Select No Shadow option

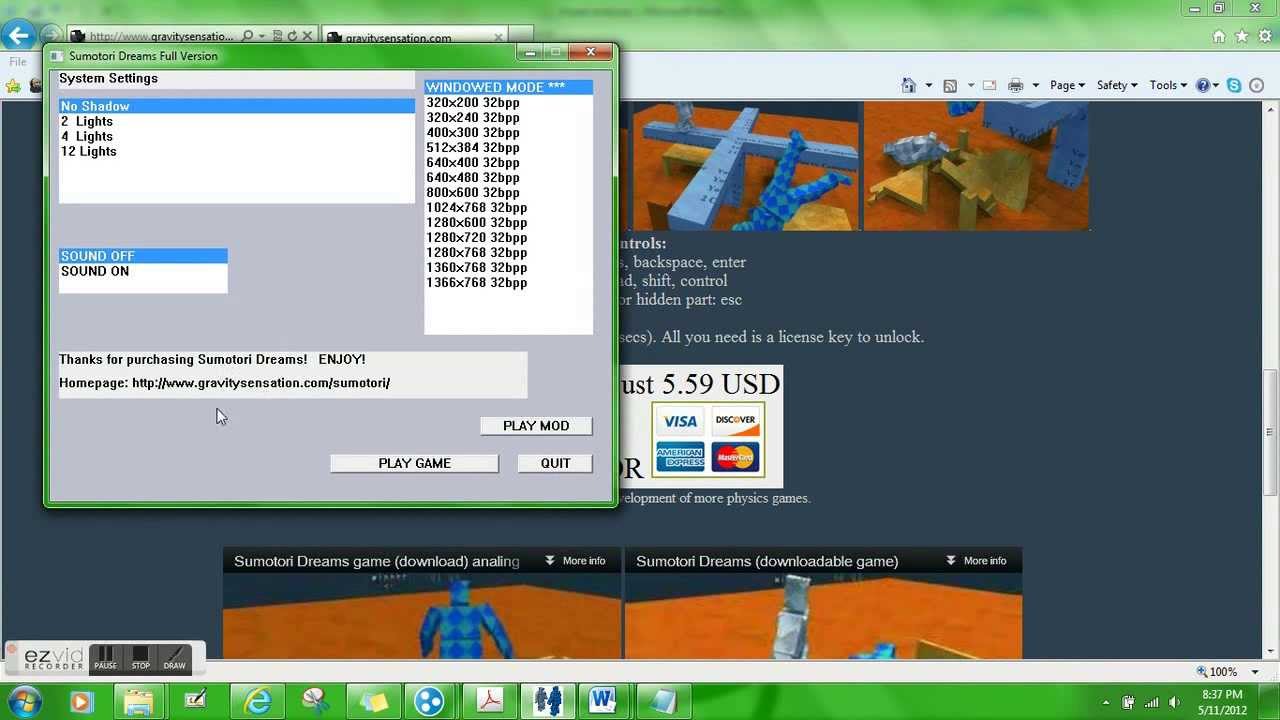[236, 106]
